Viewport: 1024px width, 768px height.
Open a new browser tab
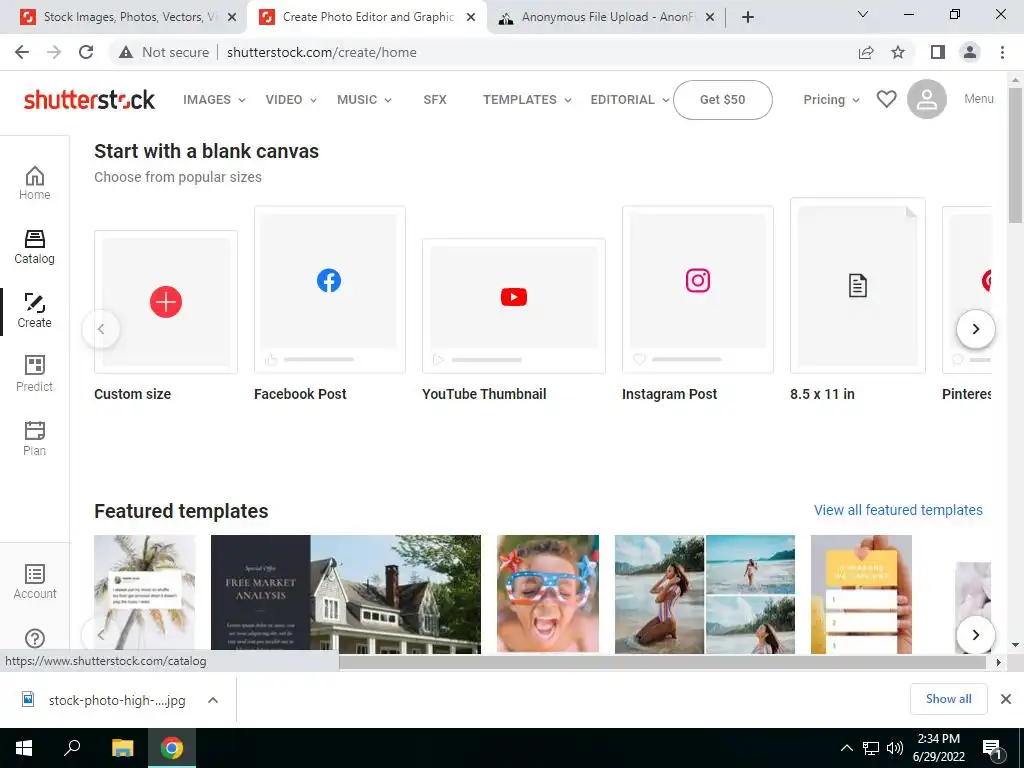(748, 17)
